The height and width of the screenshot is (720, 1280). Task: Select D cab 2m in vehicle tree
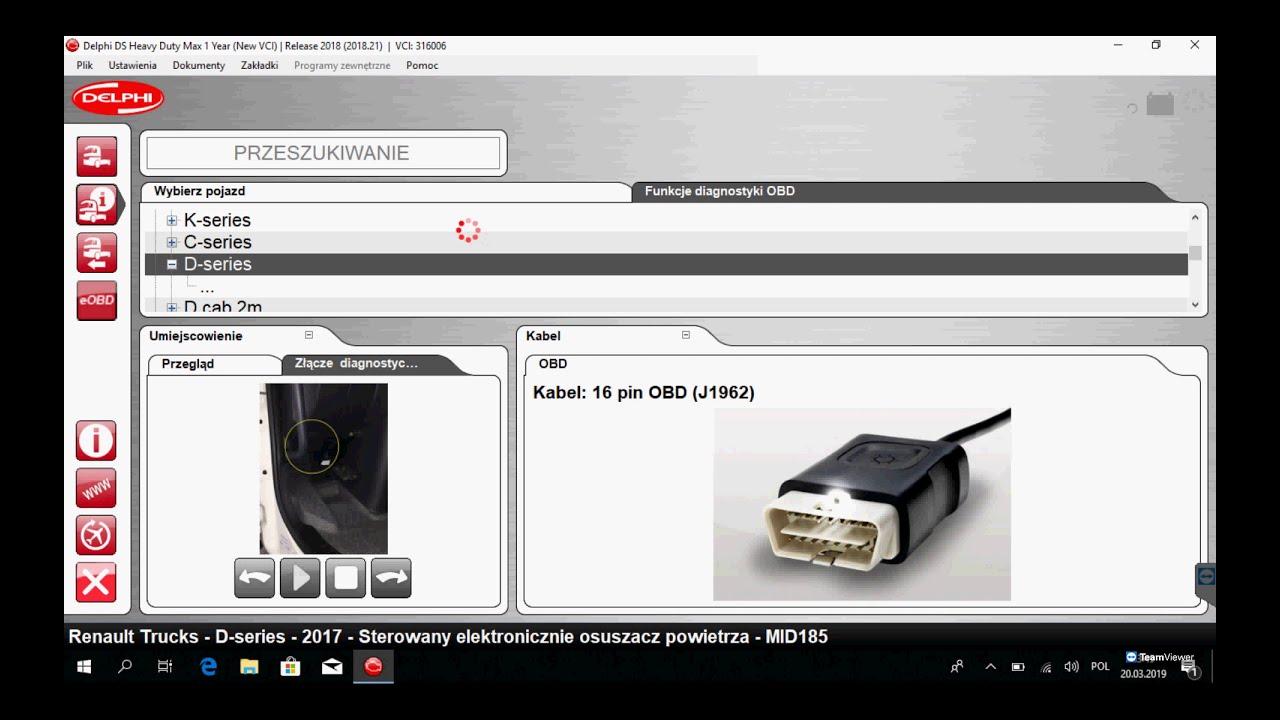[223, 307]
